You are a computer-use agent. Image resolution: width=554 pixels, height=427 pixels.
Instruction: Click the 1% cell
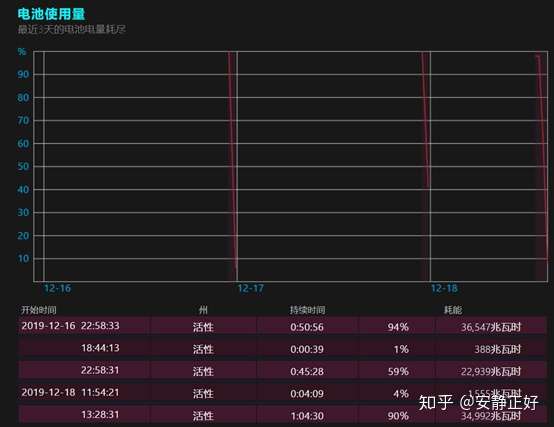pos(401,349)
